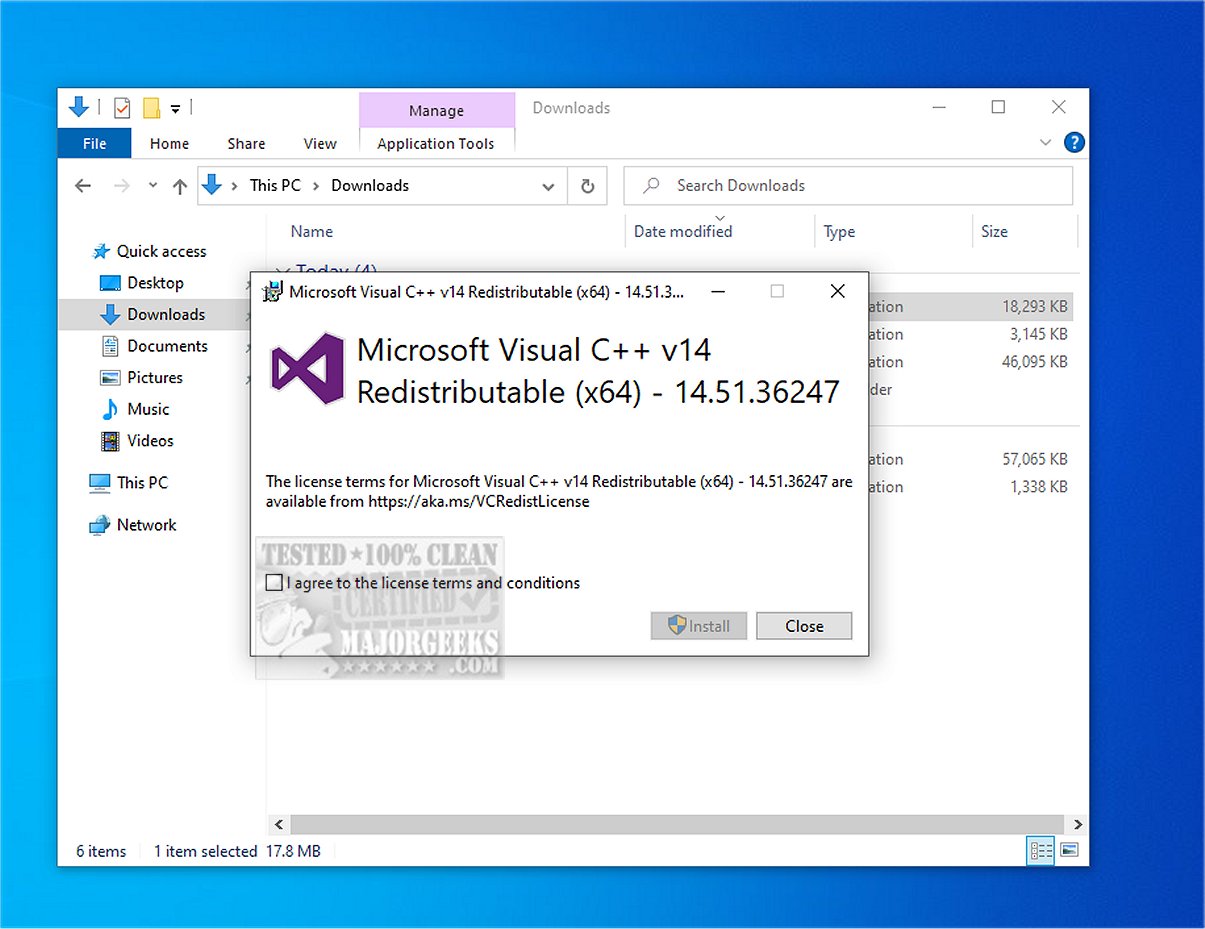Switch to the View ribbon tab
The width and height of the screenshot is (1205, 929).
pyautogui.click(x=320, y=143)
